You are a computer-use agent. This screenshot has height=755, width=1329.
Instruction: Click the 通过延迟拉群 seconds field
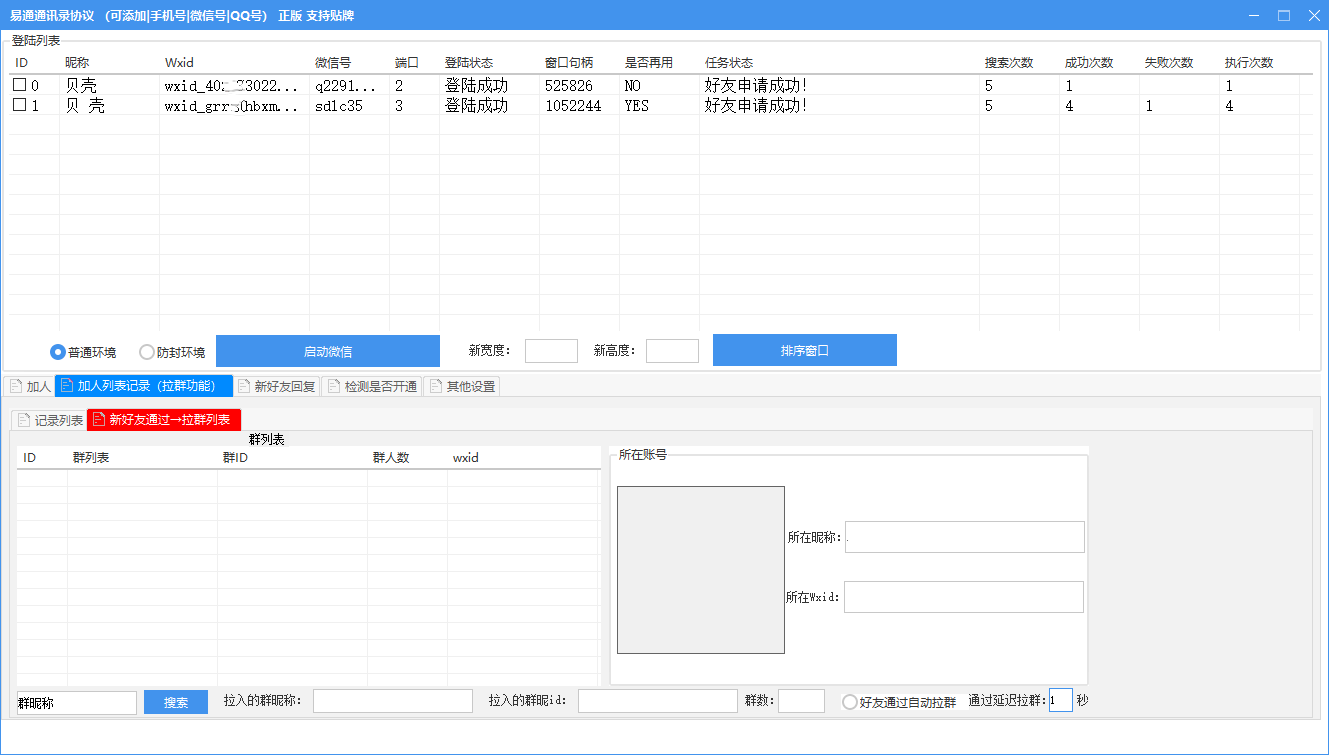[x=1061, y=700]
